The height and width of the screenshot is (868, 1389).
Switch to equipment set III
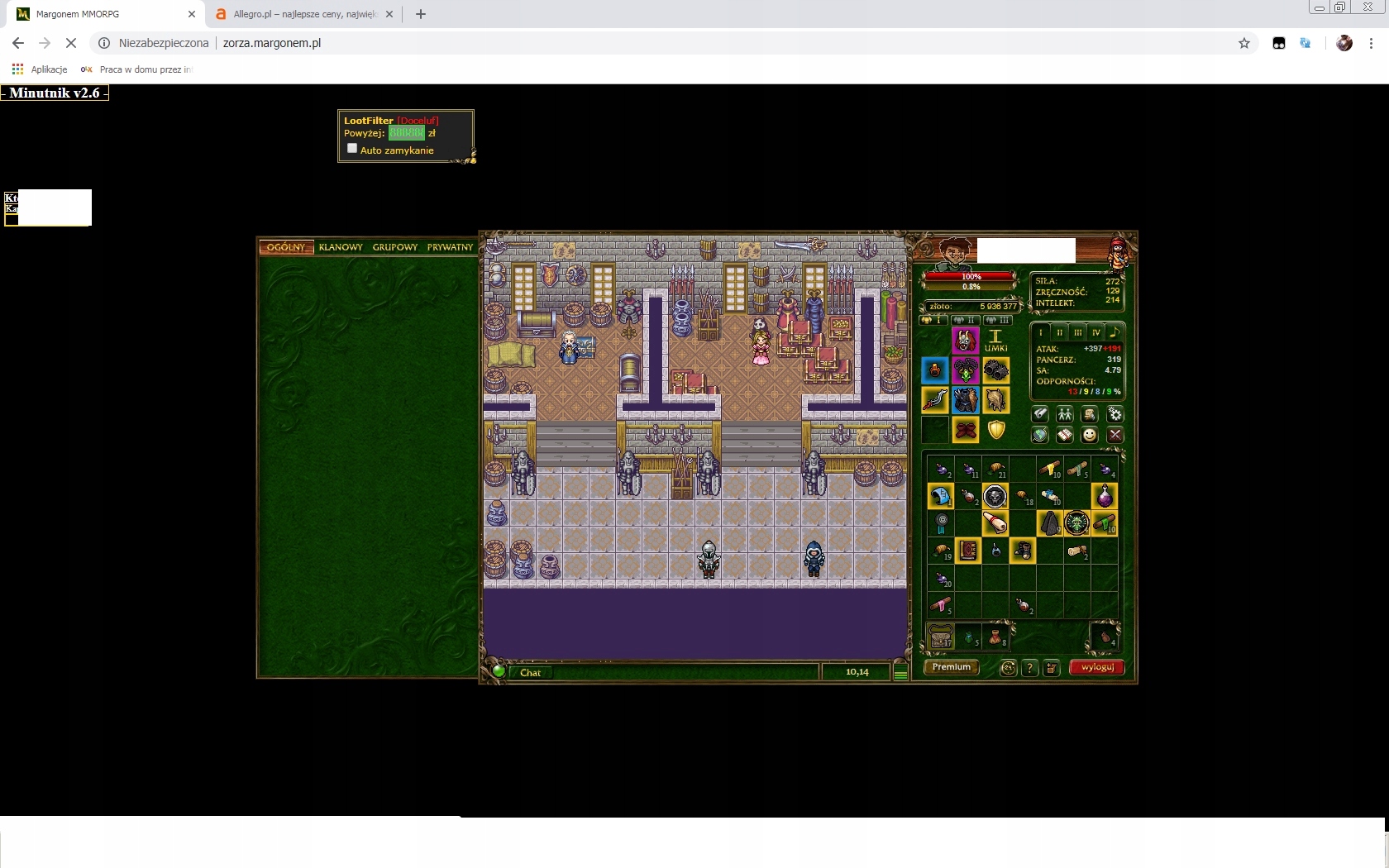[x=996, y=320]
